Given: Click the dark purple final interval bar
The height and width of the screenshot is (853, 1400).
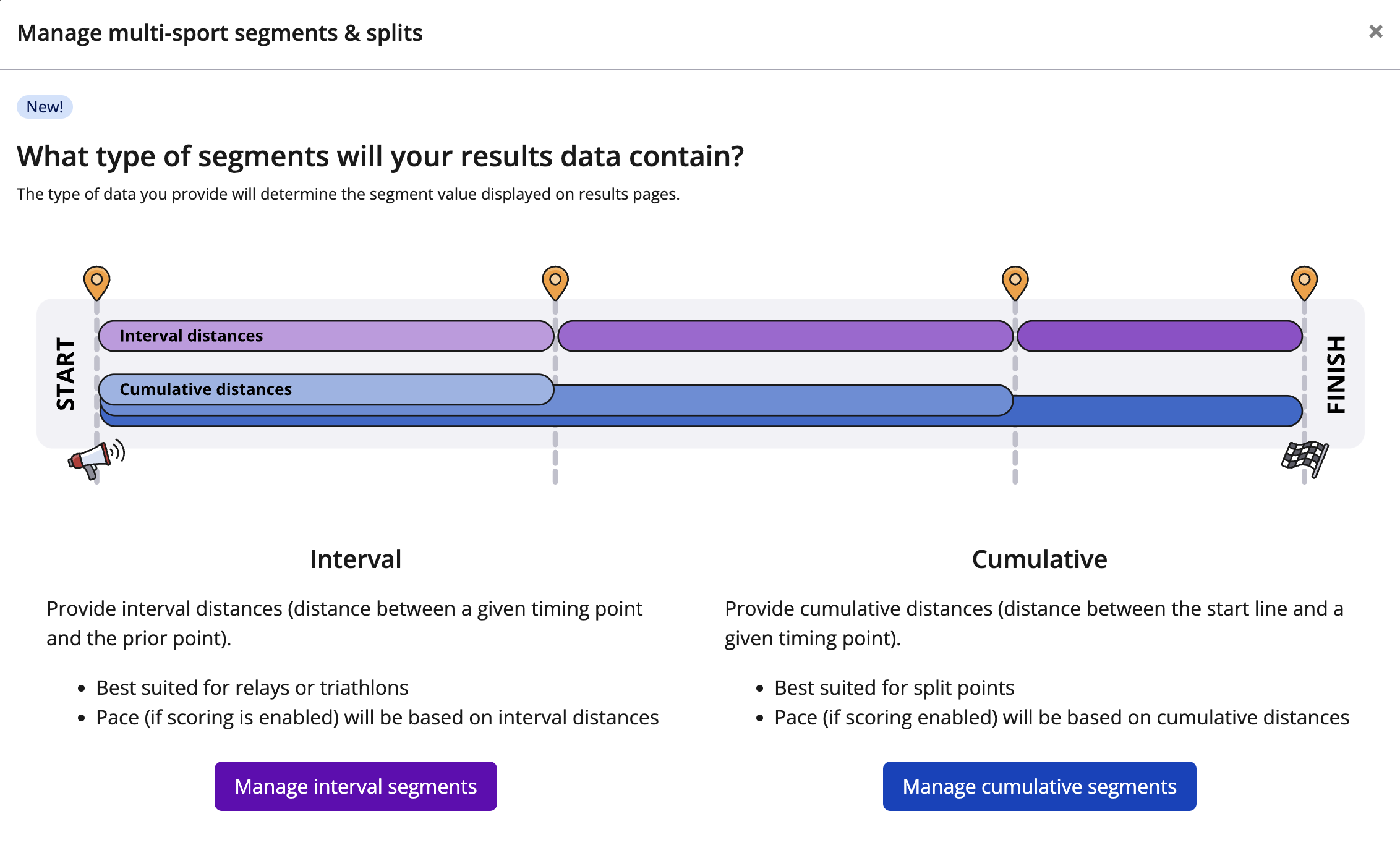Looking at the screenshot, I should coord(1159,336).
